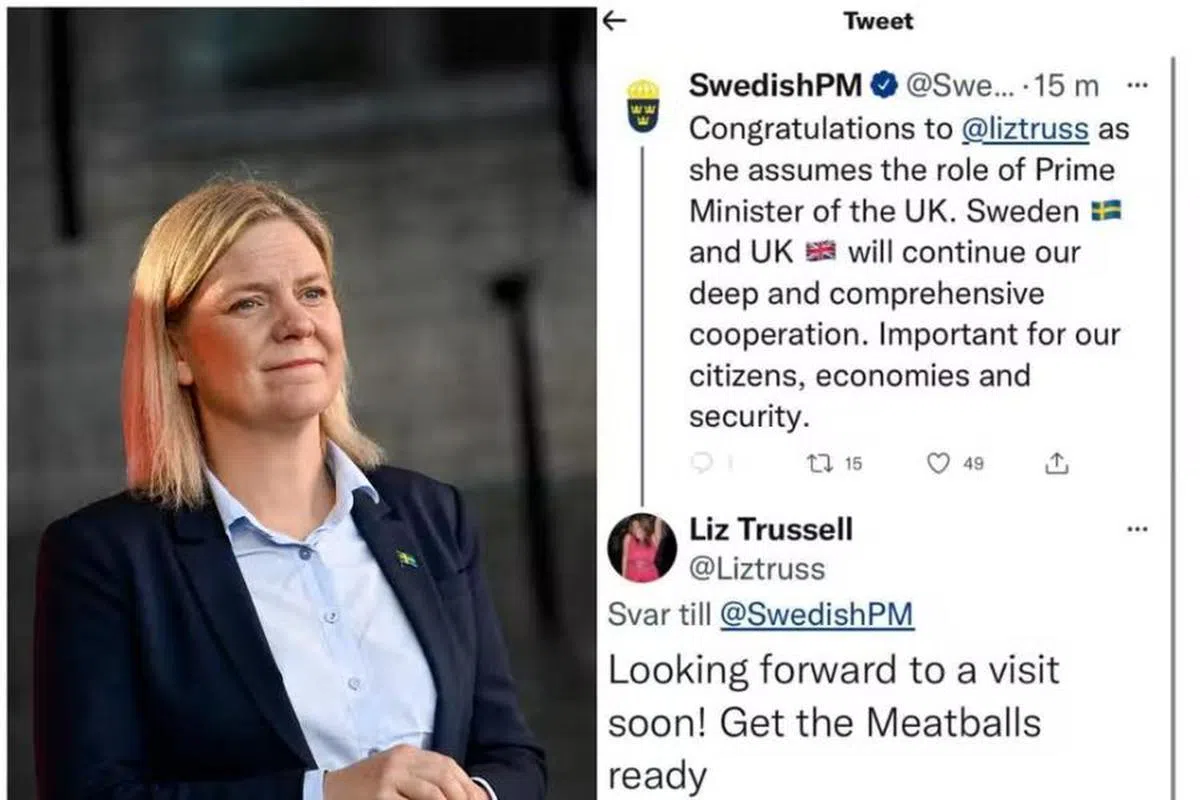Open more options on the Liz Trussell reply

pos(1137,529)
